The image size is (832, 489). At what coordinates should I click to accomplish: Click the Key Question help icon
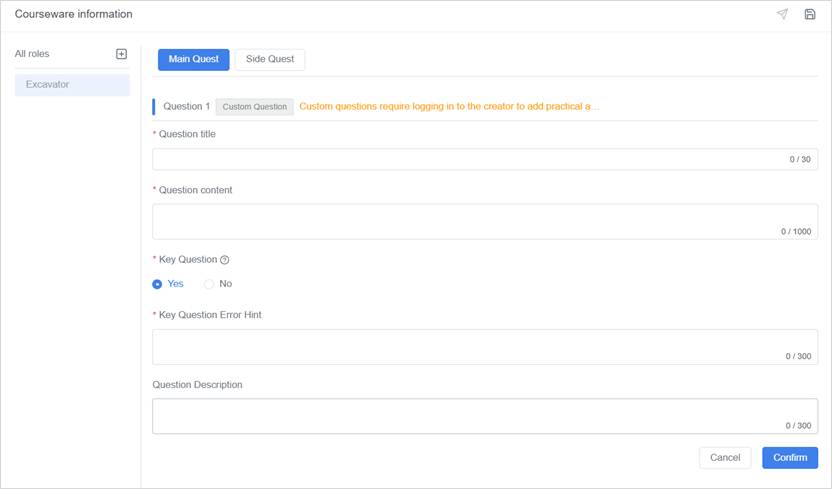pos(225,260)
